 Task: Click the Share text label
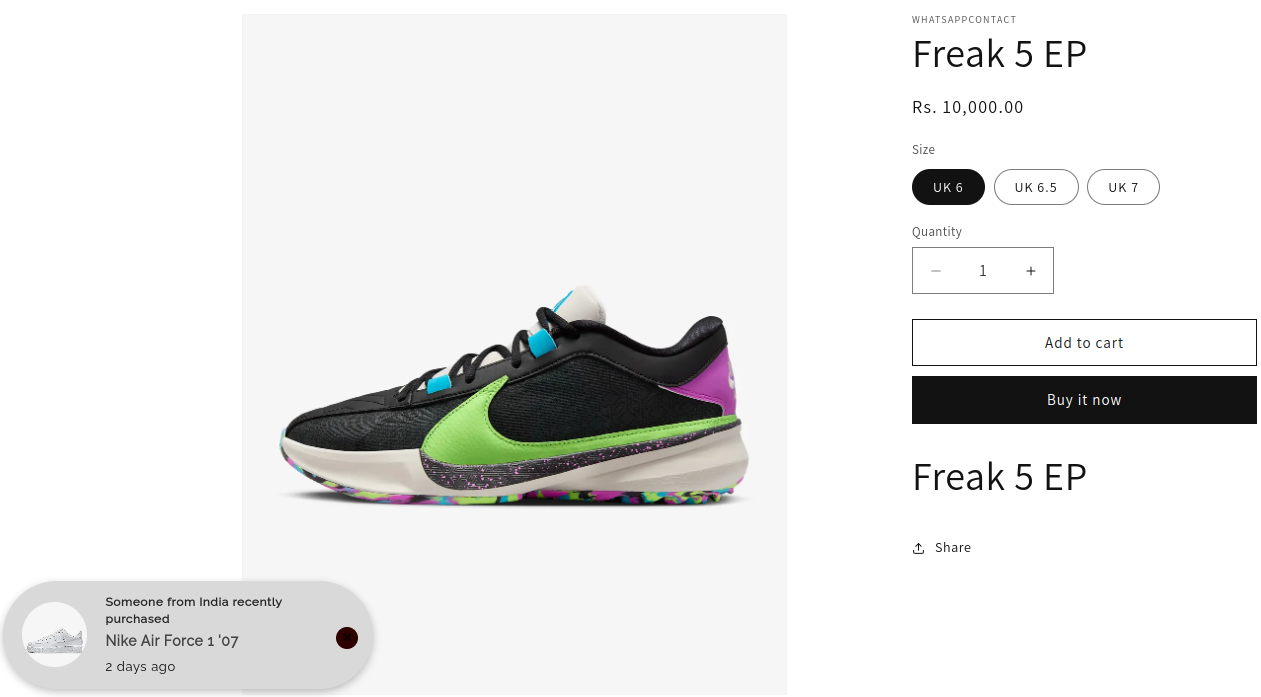(953, 548)
